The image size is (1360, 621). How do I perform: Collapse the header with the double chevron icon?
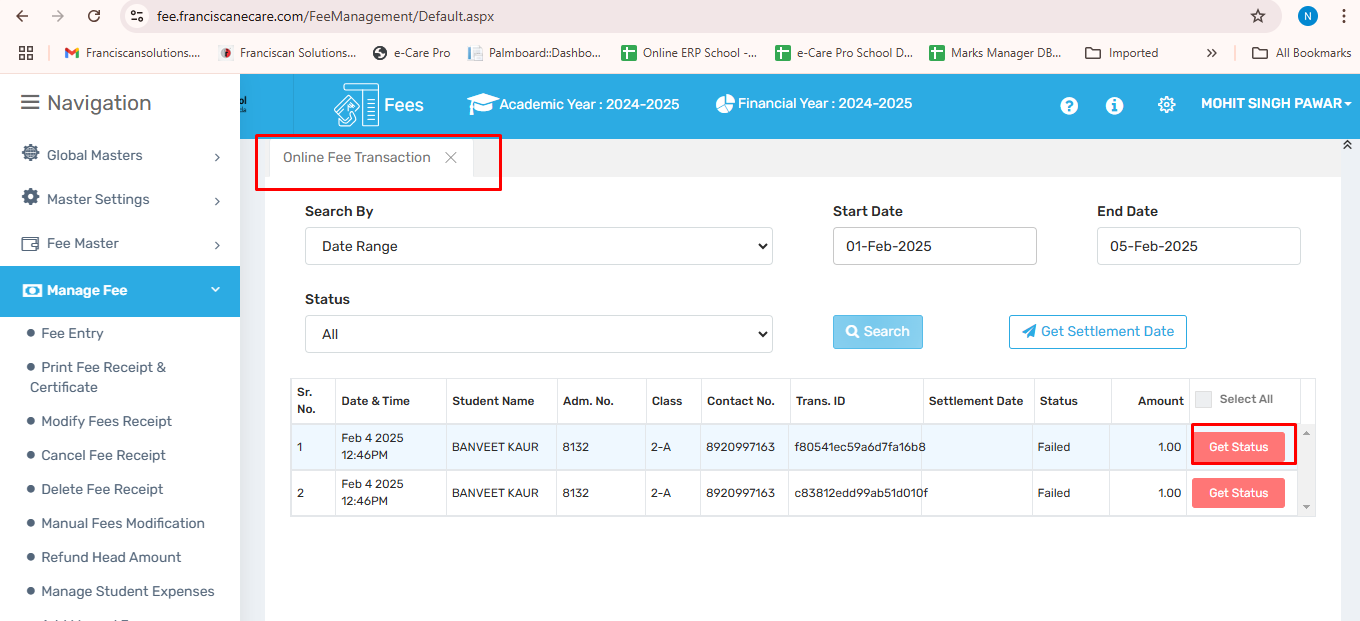(x=1346, y=145)
